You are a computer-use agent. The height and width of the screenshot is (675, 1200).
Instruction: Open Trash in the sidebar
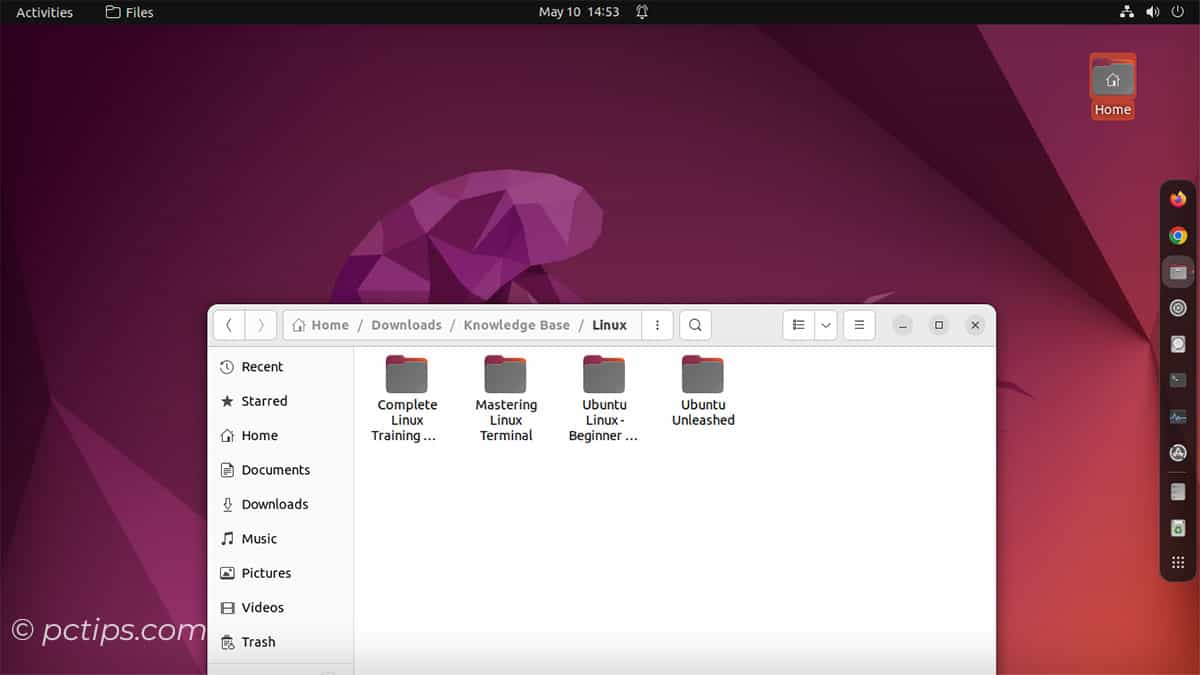click(258, 642)
